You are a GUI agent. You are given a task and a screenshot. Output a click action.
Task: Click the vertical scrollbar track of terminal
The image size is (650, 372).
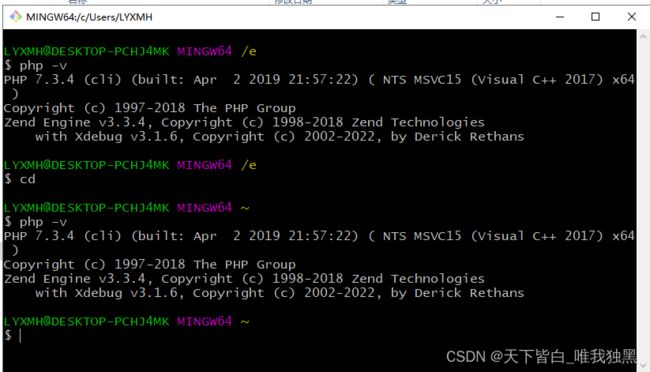pyautogui.click(x=643, y=201)
